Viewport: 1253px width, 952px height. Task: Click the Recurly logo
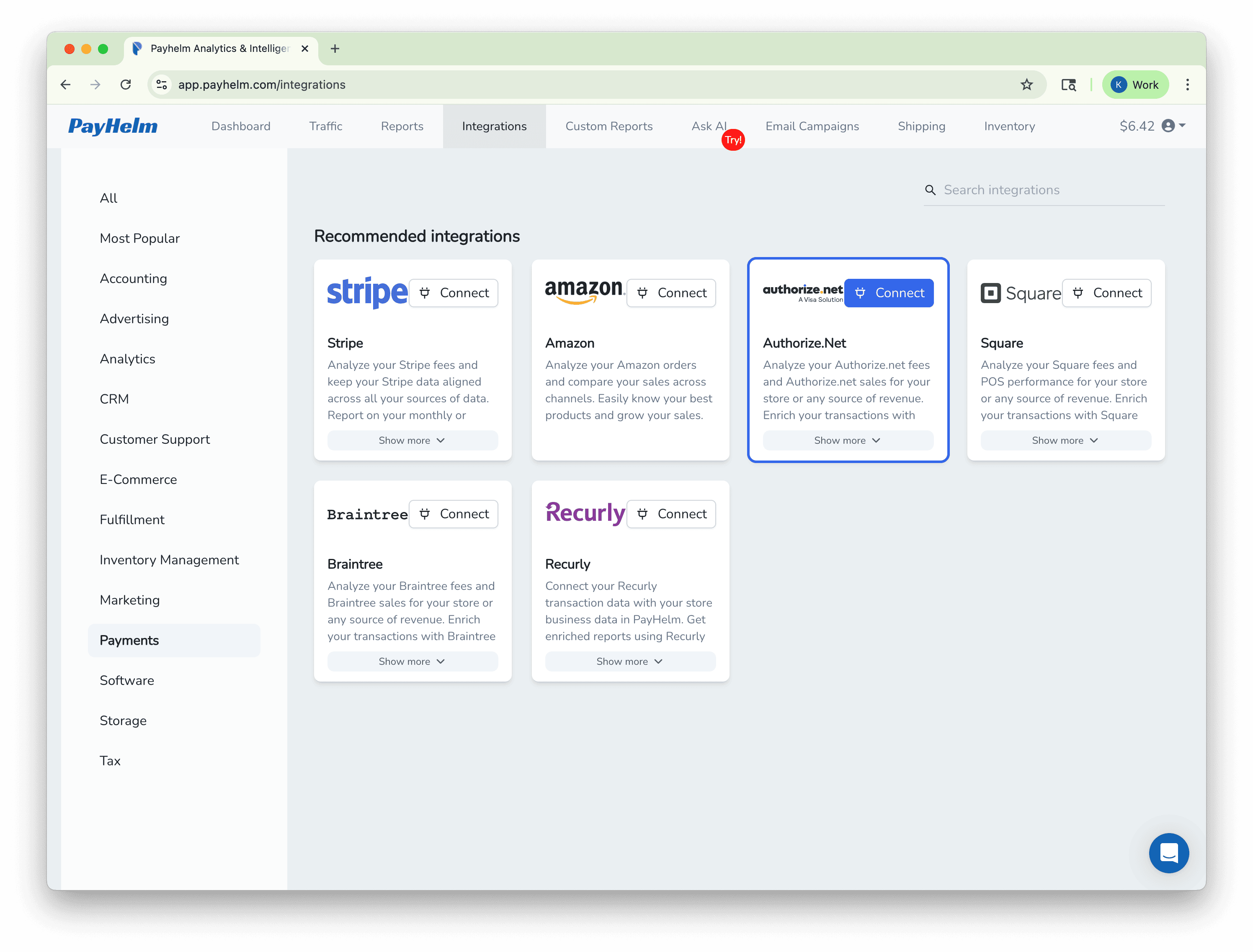pos(584,513)
